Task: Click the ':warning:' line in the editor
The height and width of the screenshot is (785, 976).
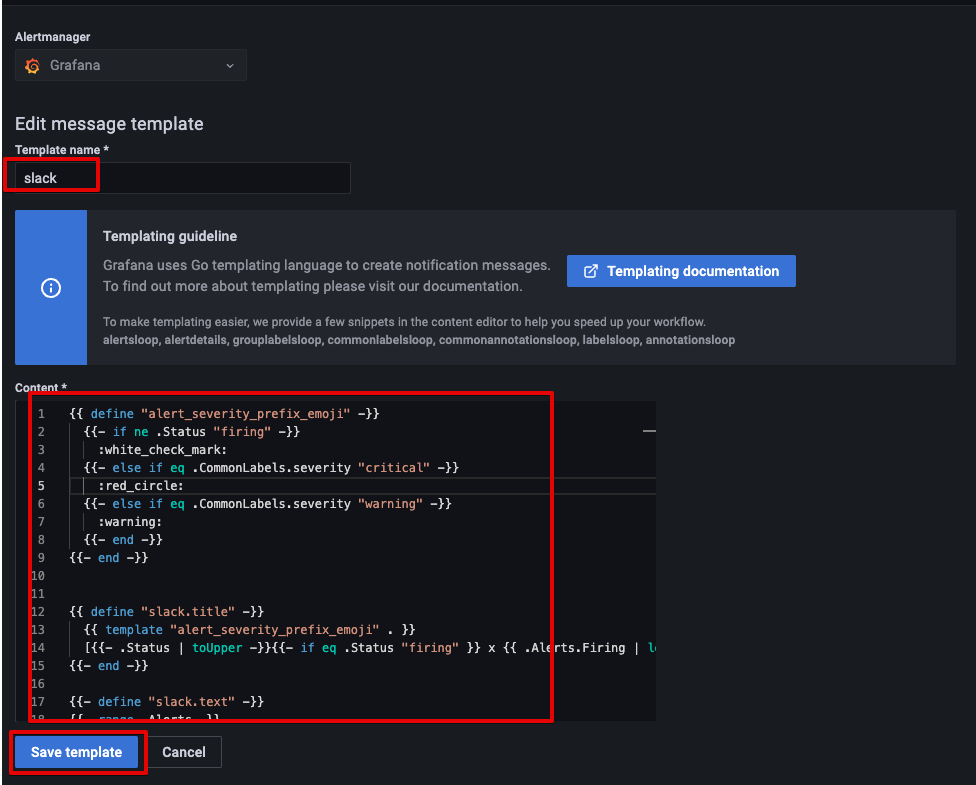Action: pos(130,522)
